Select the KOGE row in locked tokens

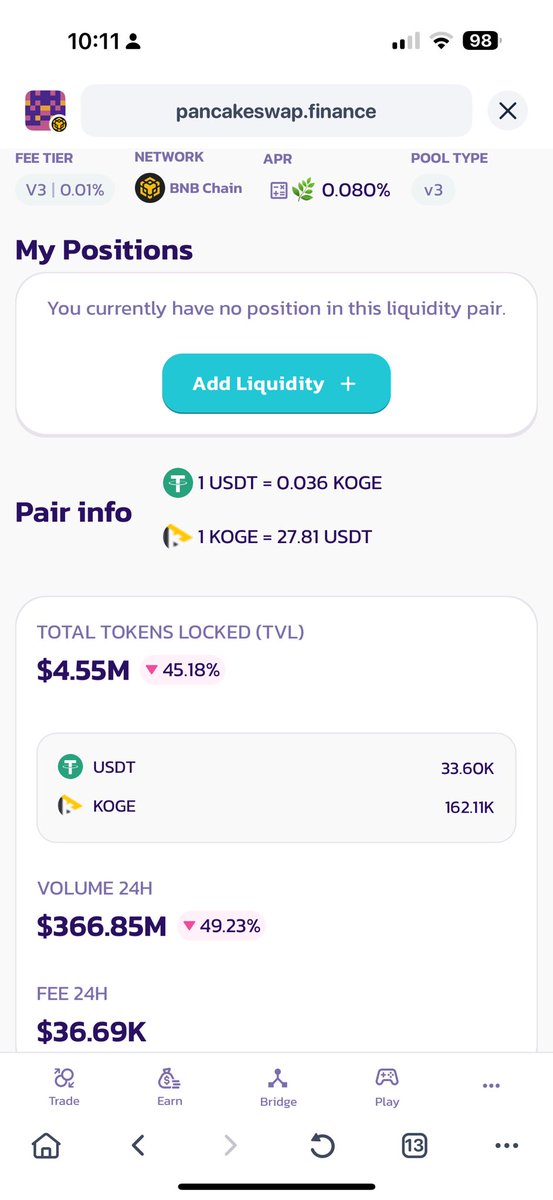point(276,805)
